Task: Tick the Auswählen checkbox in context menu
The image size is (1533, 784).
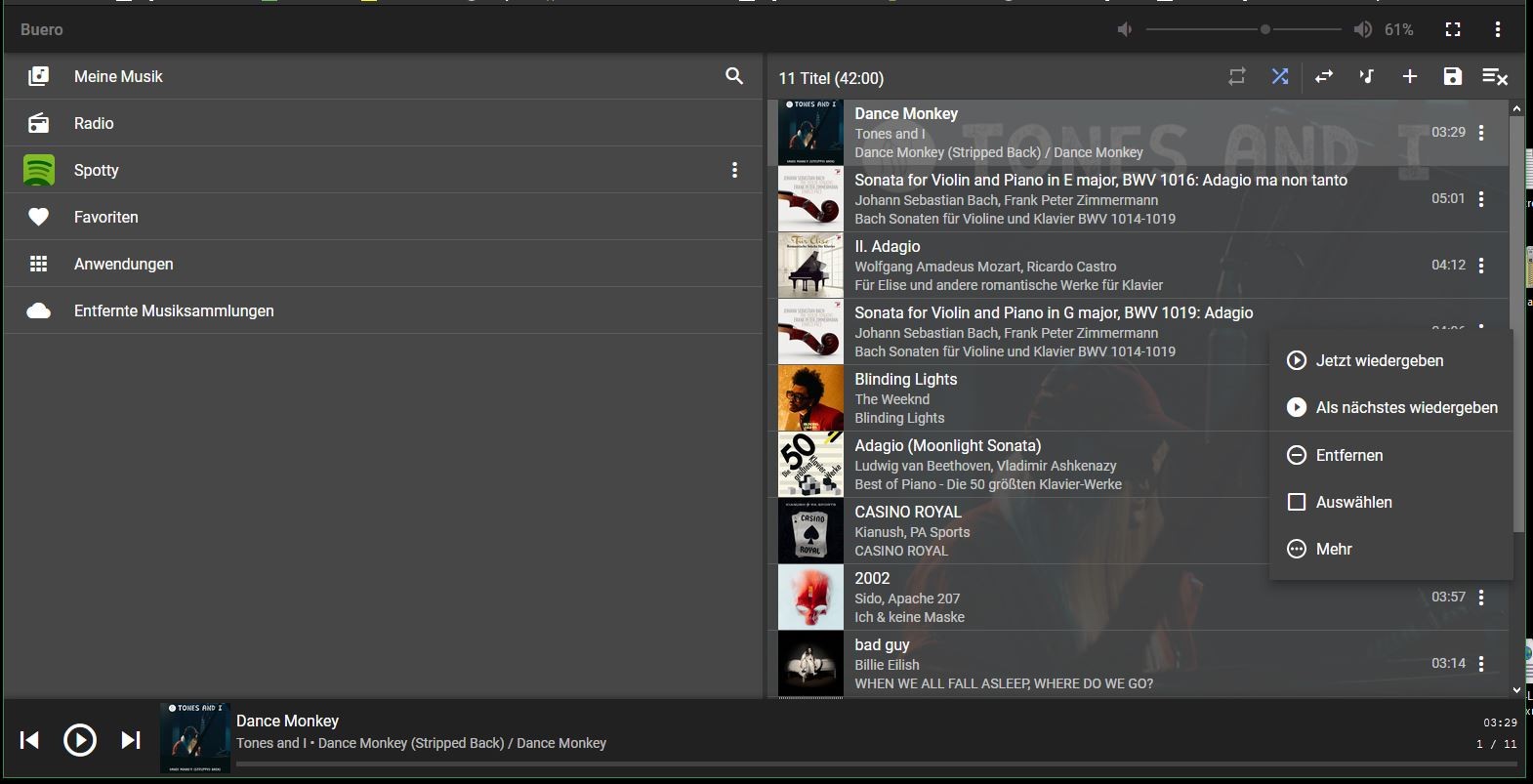Action: (1297, 502)
